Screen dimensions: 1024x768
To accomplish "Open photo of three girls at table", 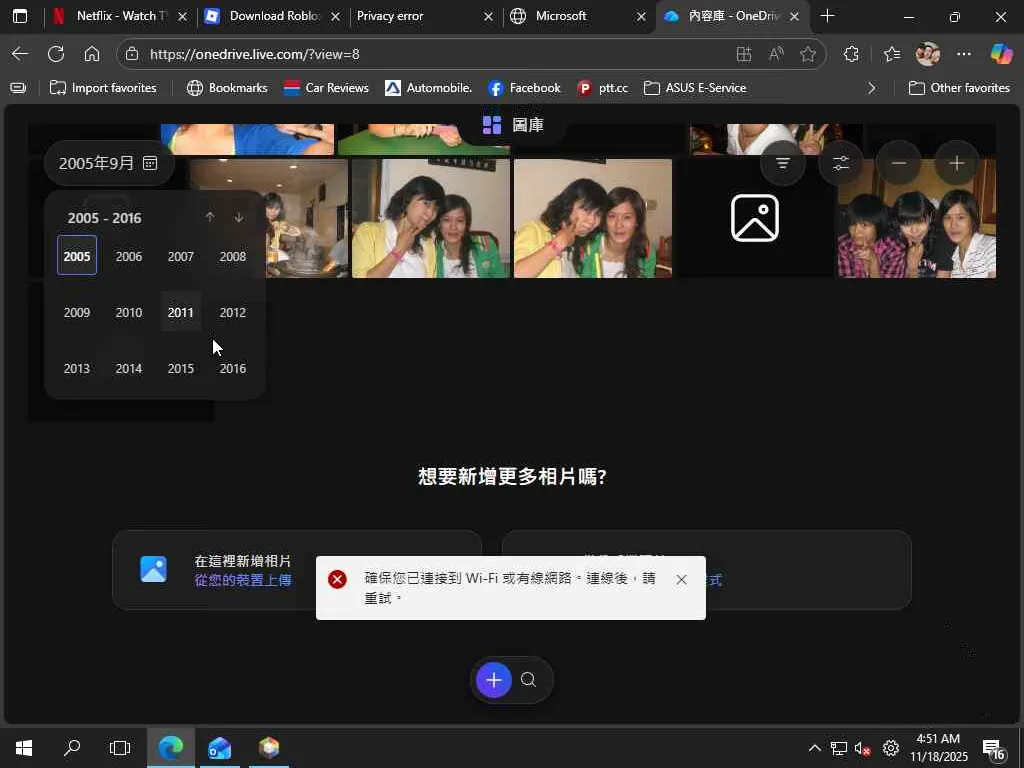I will pyautogui.click(x=917, y=218).
